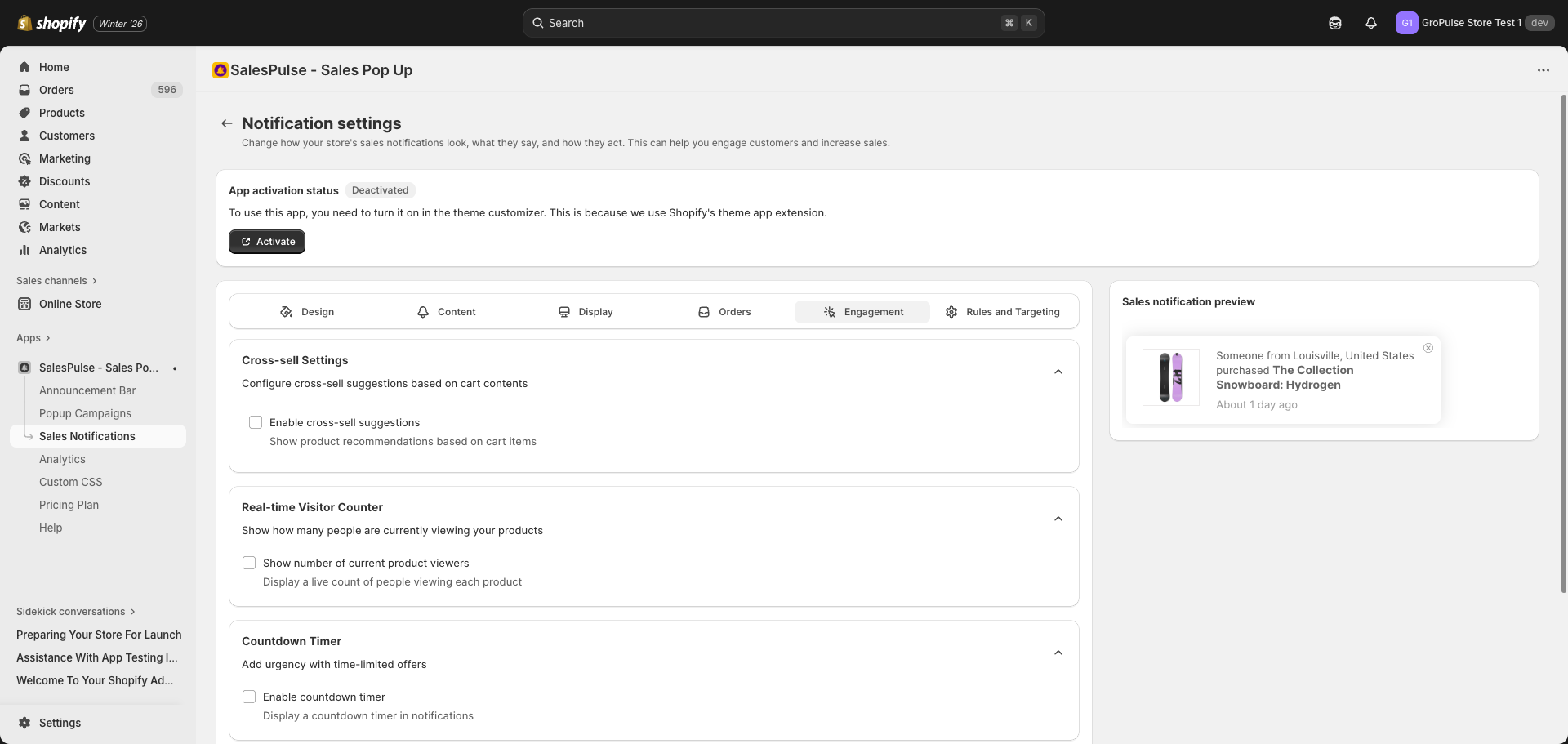1568x744 pixels.
Task: Select the Discounts icon in sidebar
Action: click(x=25, y=181)
